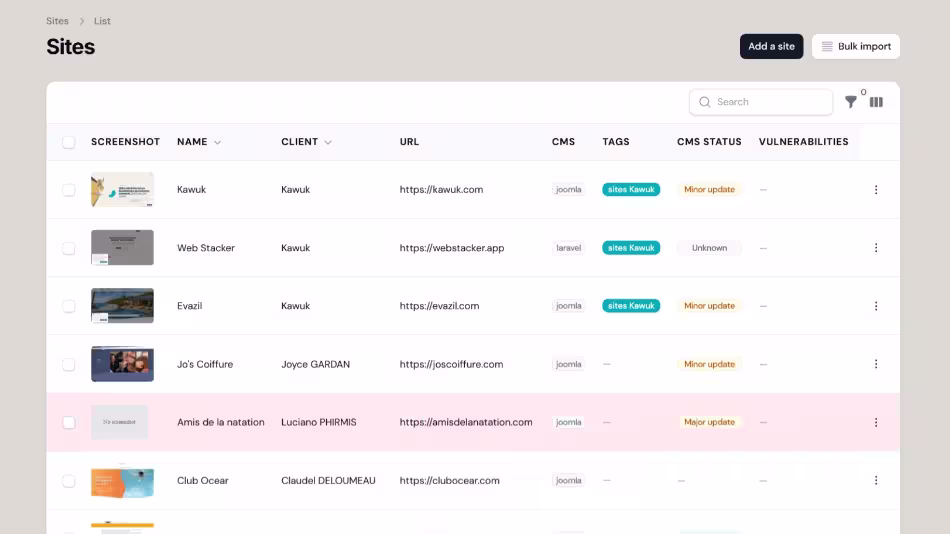This screenshot has width=950, height=534.
Task: Toggle column visibility icon
Action: (x=876, y=102)
